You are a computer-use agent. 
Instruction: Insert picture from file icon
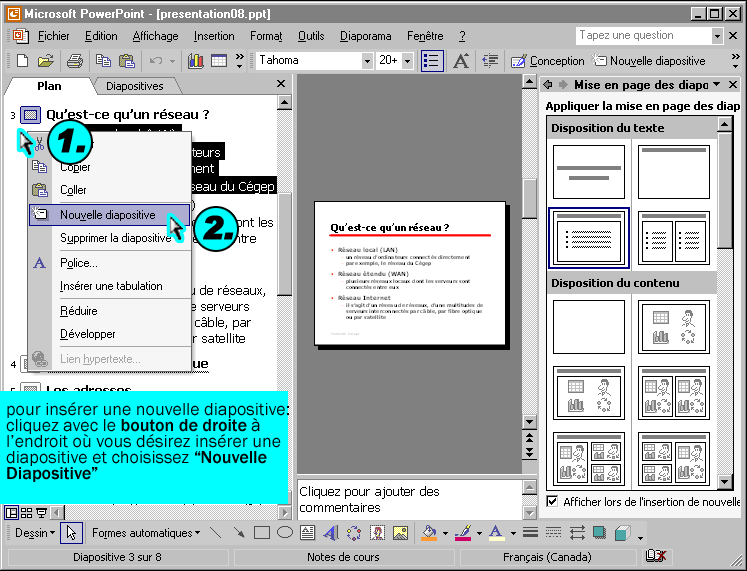tap(400, 532)
